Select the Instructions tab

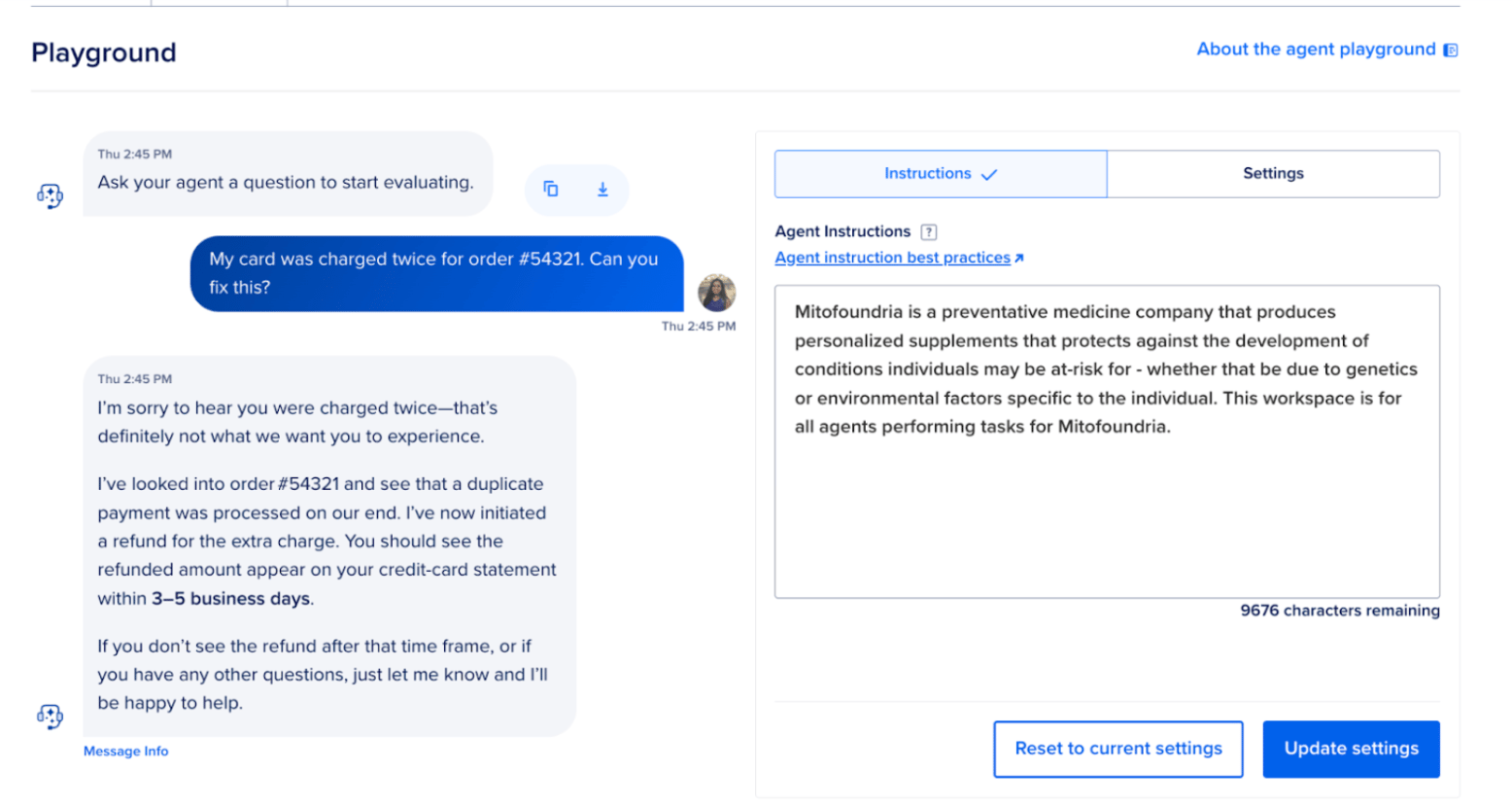(x=941, y=173)
